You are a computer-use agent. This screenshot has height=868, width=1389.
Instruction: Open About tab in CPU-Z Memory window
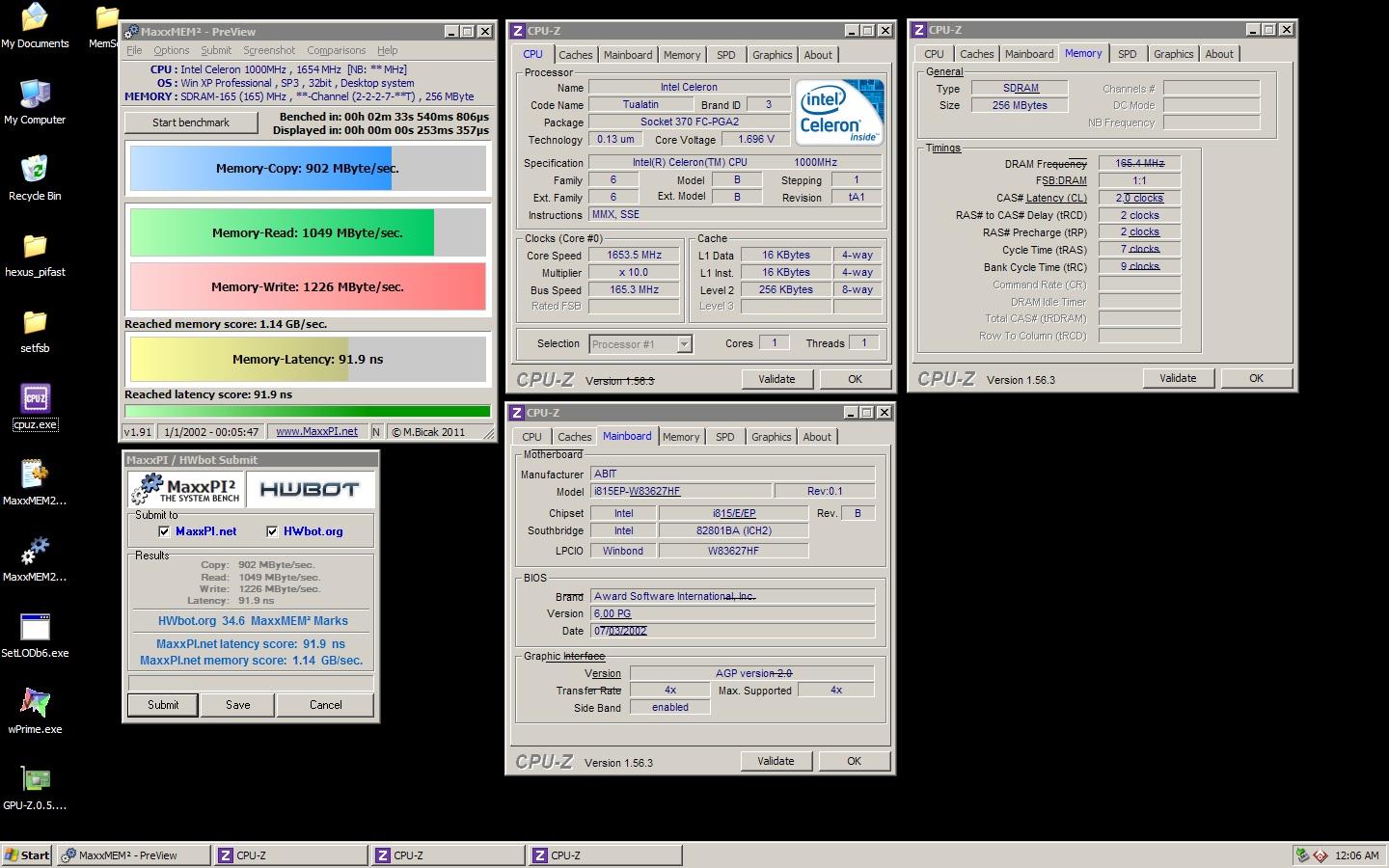coord(1219,54)
